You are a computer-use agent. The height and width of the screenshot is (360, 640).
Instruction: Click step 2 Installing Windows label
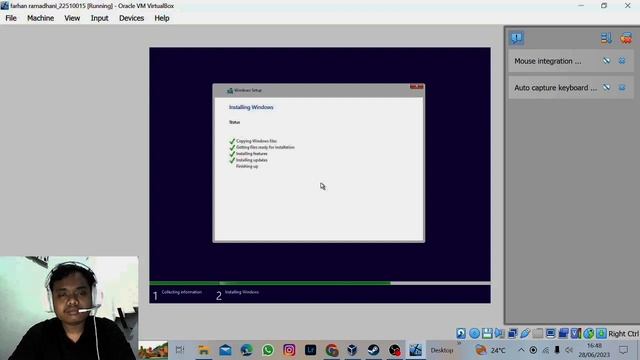(242, 292)
